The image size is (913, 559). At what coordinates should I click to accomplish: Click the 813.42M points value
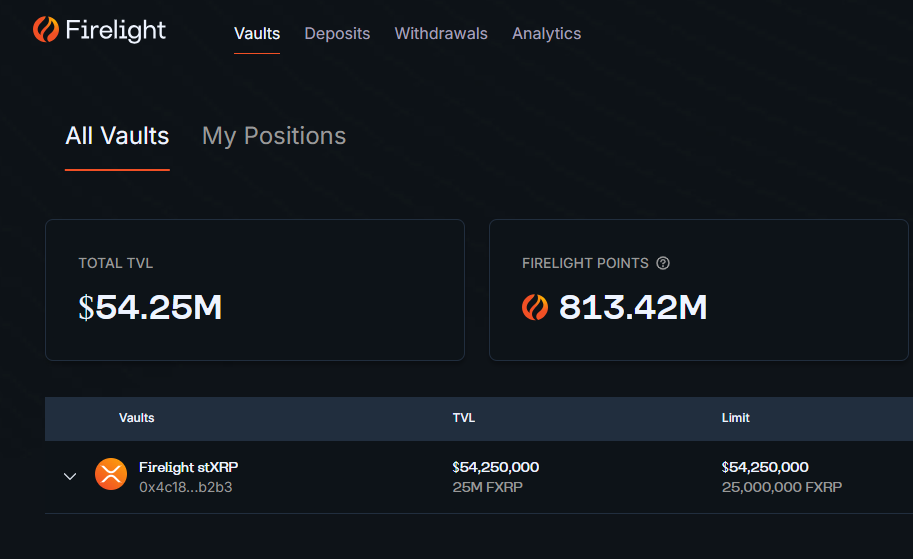[x=633, y=307]
